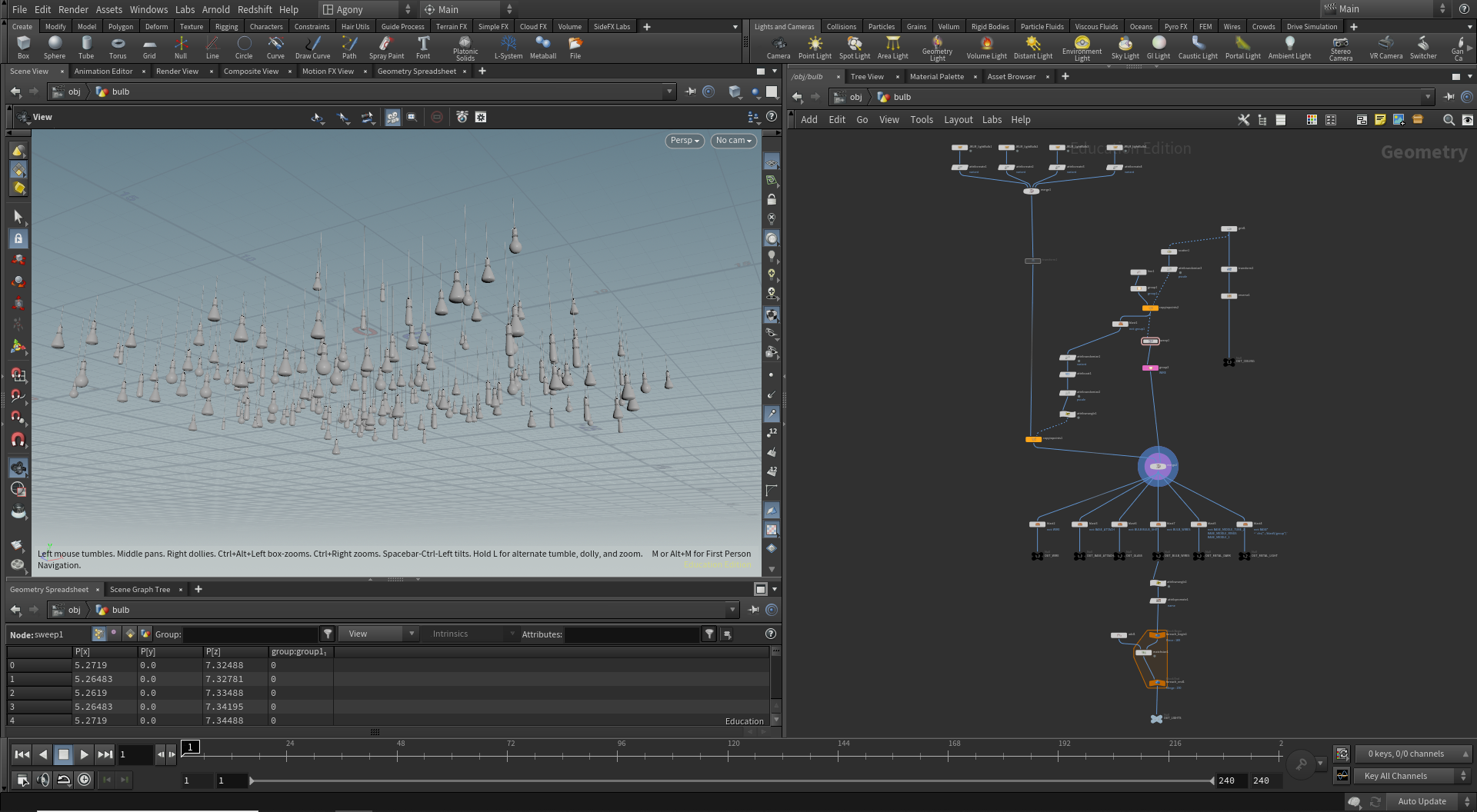1477x812 pixels.
Task: Click the Torus shelf tool
Action: [118, 47]
